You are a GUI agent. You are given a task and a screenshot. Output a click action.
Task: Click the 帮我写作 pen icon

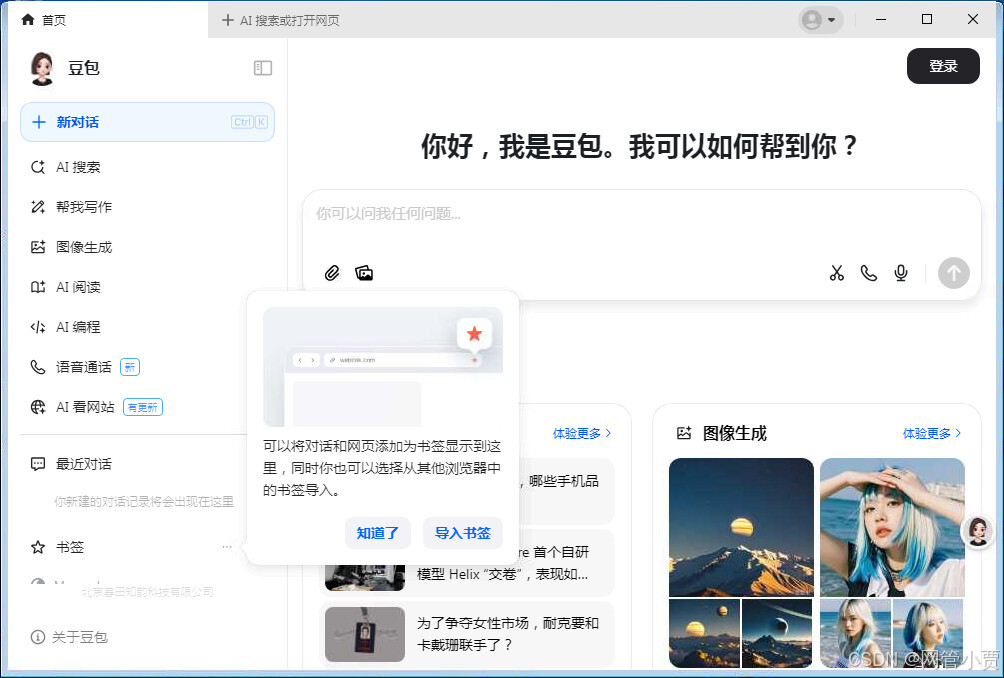point(38,207)
